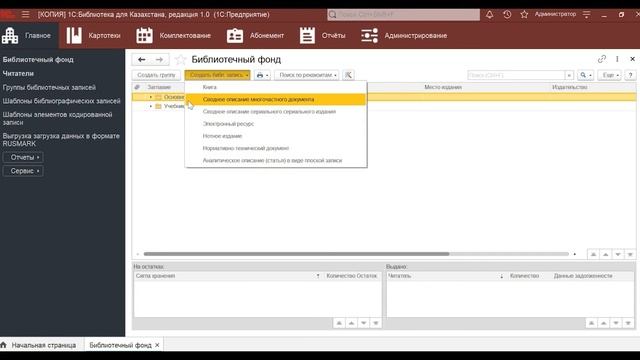Navigate back with the left arrow
Screen dimensions: 640x360
point(141,60)
